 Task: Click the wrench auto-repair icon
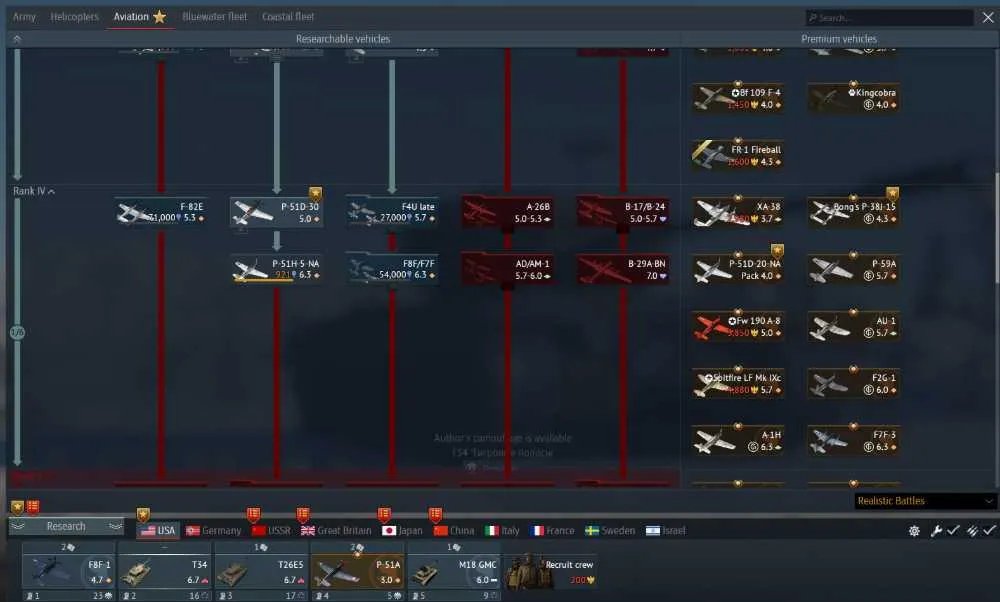pyautogui.click(x=936, y=531)
